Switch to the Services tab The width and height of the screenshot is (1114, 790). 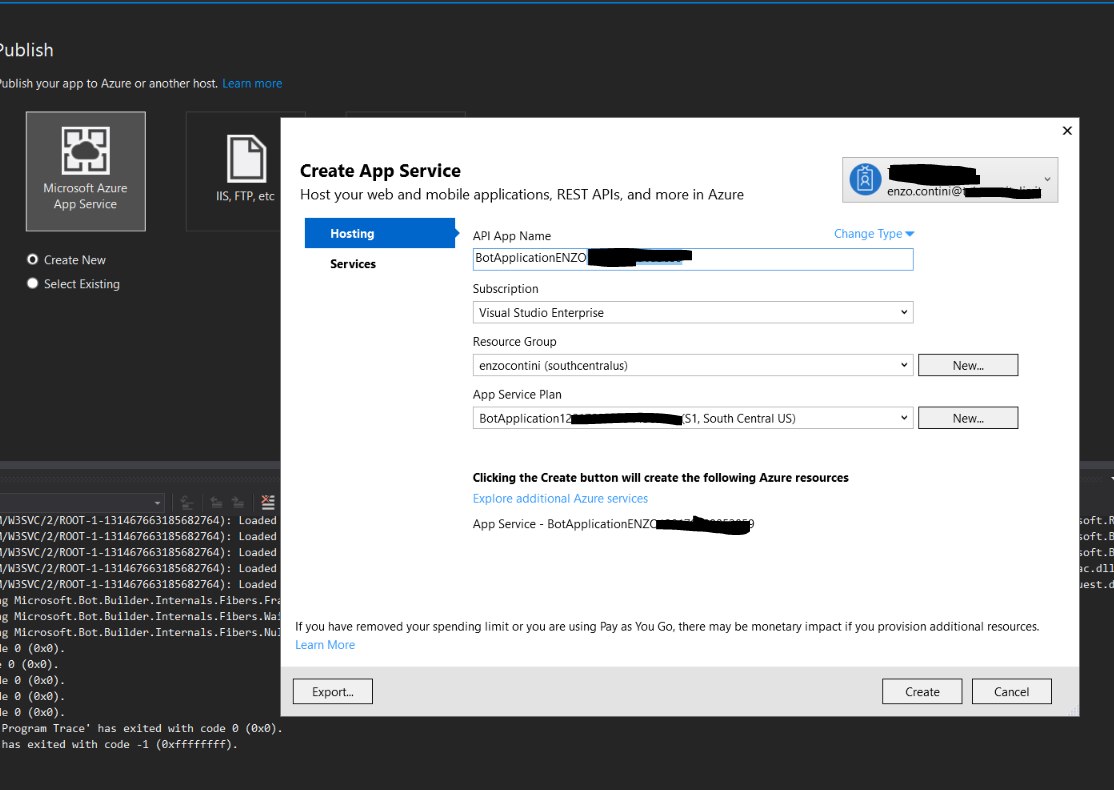[x=353, y=264]
